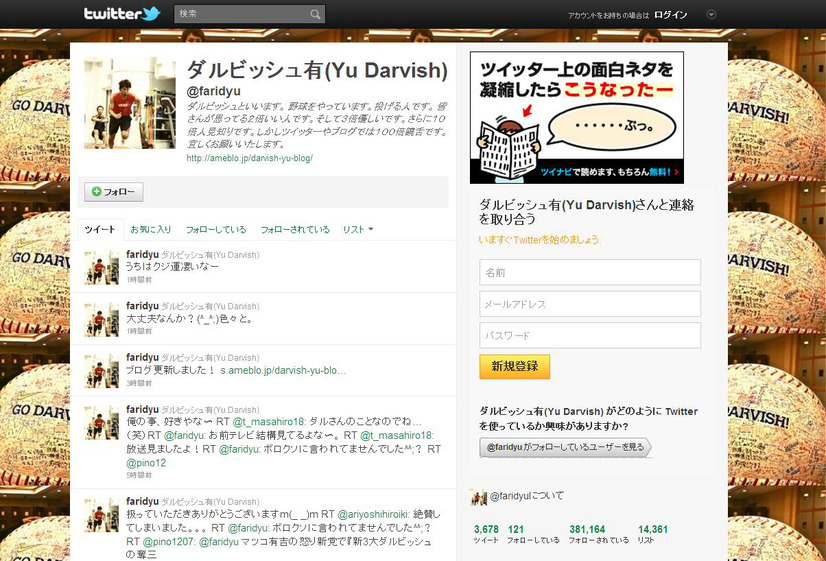The width and height of the screenshot is (826, 561).
Task: Click the ツイナビ advertisement banner
Action: pyautogui.click(x=577, y=117)
